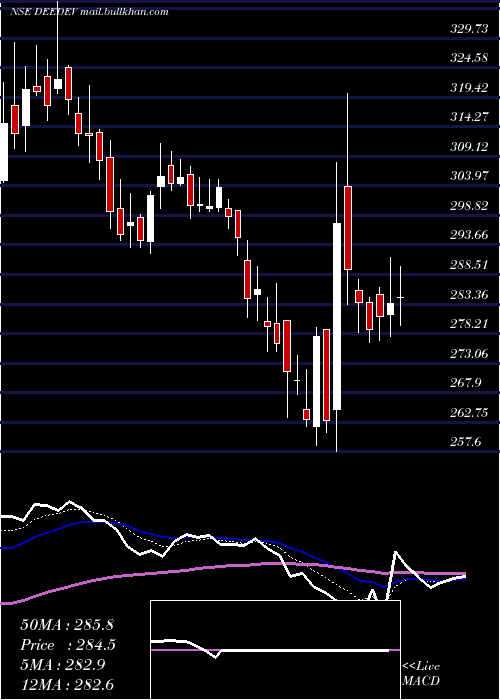Click the 262.75 price axis label
Screen dimensions: 500x700
point(469,412)
